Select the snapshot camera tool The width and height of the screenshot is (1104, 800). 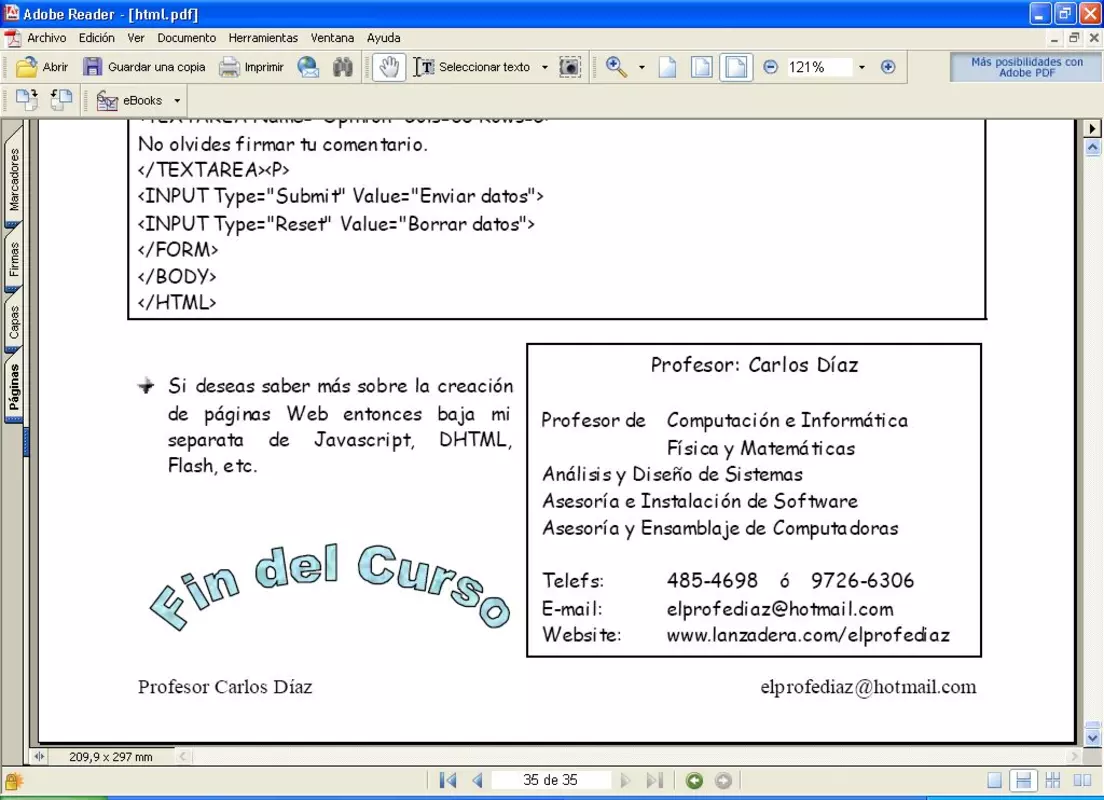(x=570, y=67)
